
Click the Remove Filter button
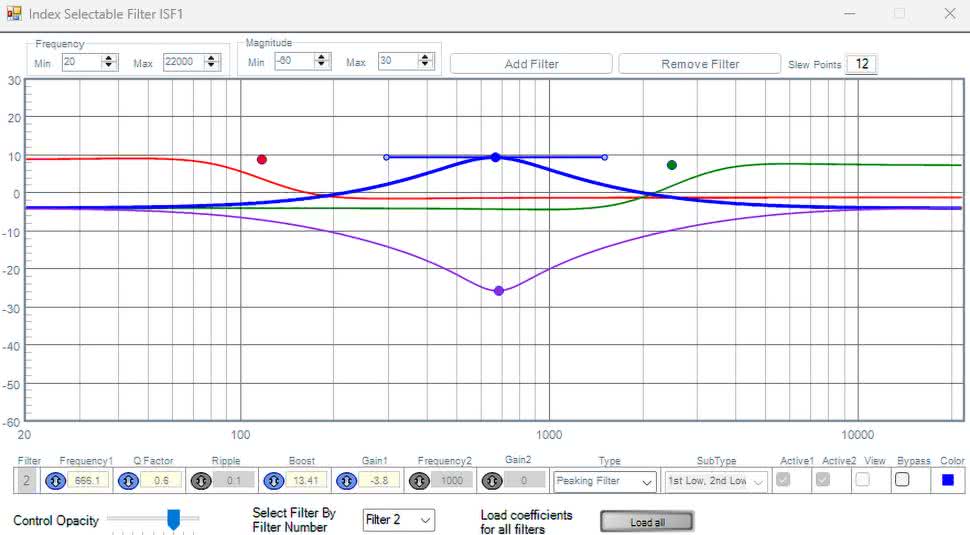[700, 64]
